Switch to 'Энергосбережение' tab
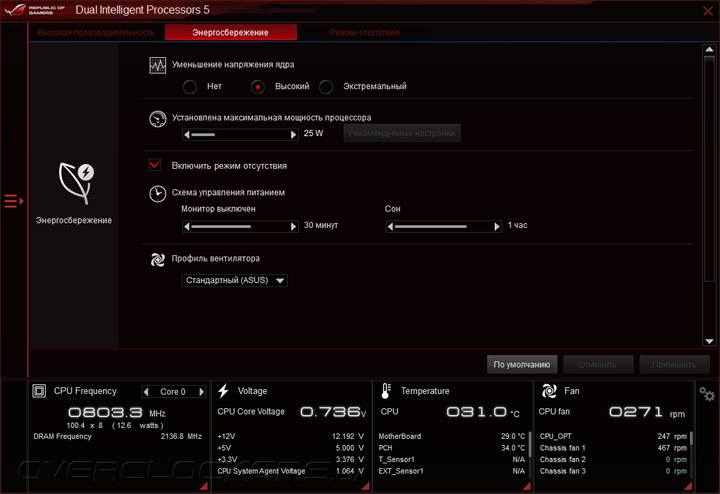The image size is (720, 494). pyautogui.click(x=231, y=33)
